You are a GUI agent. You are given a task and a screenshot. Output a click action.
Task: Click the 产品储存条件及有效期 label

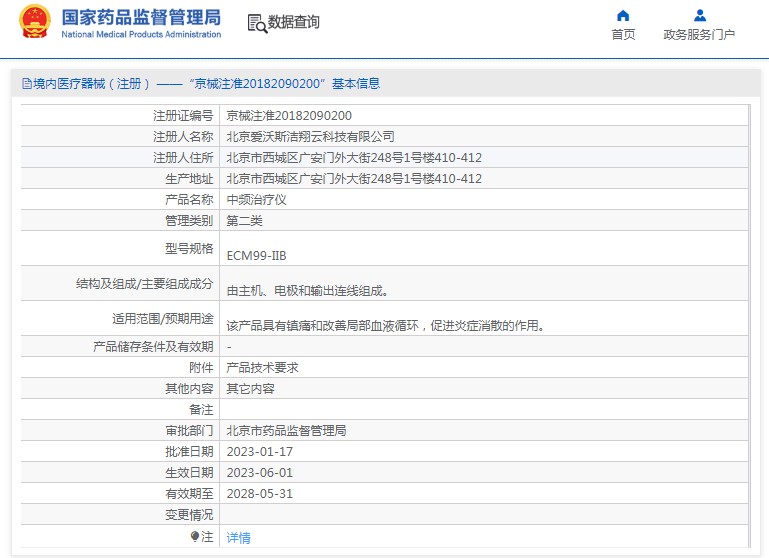tap(153, 347)
